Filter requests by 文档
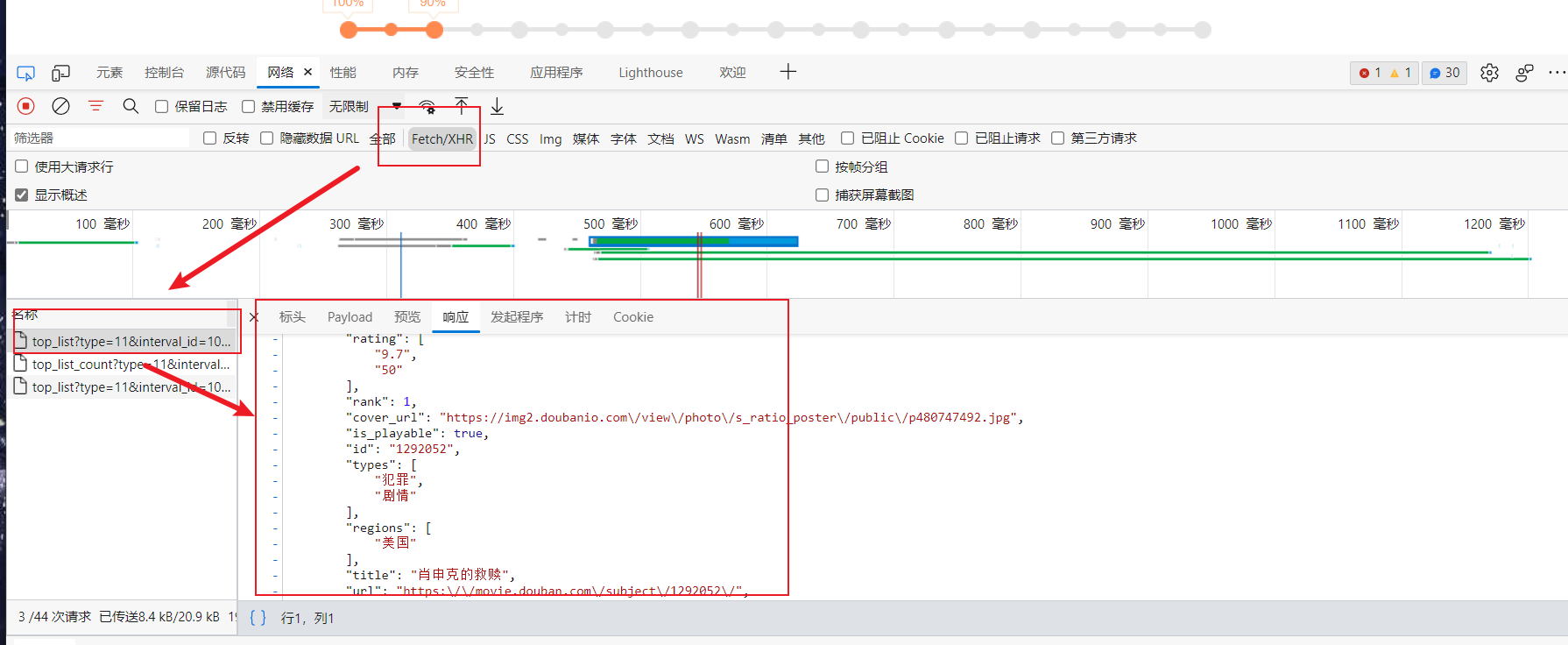The width and height of the screenshot is (1568, 645). point(660,138)
